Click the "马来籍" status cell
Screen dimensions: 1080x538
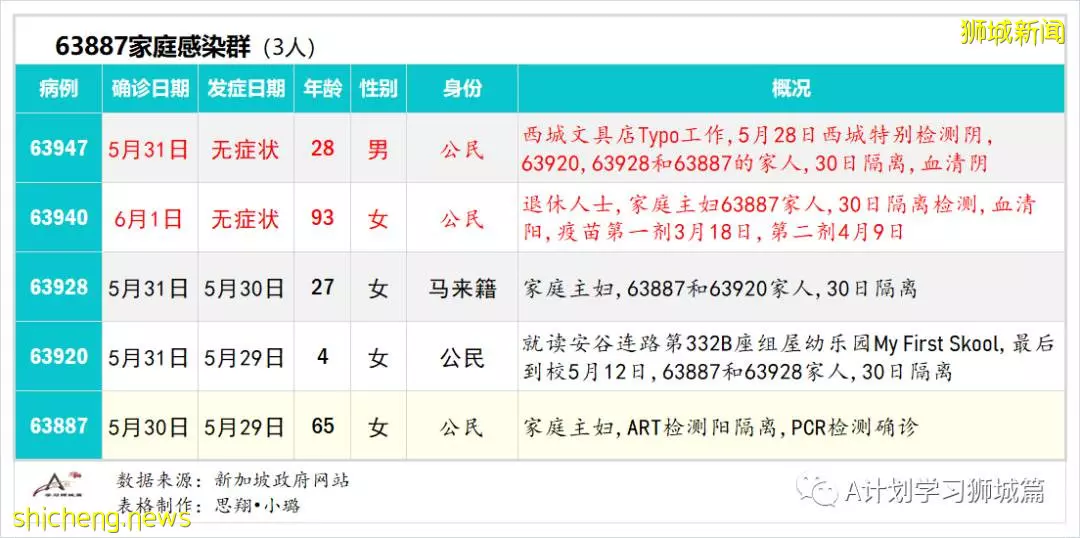(x=462, y=288)
